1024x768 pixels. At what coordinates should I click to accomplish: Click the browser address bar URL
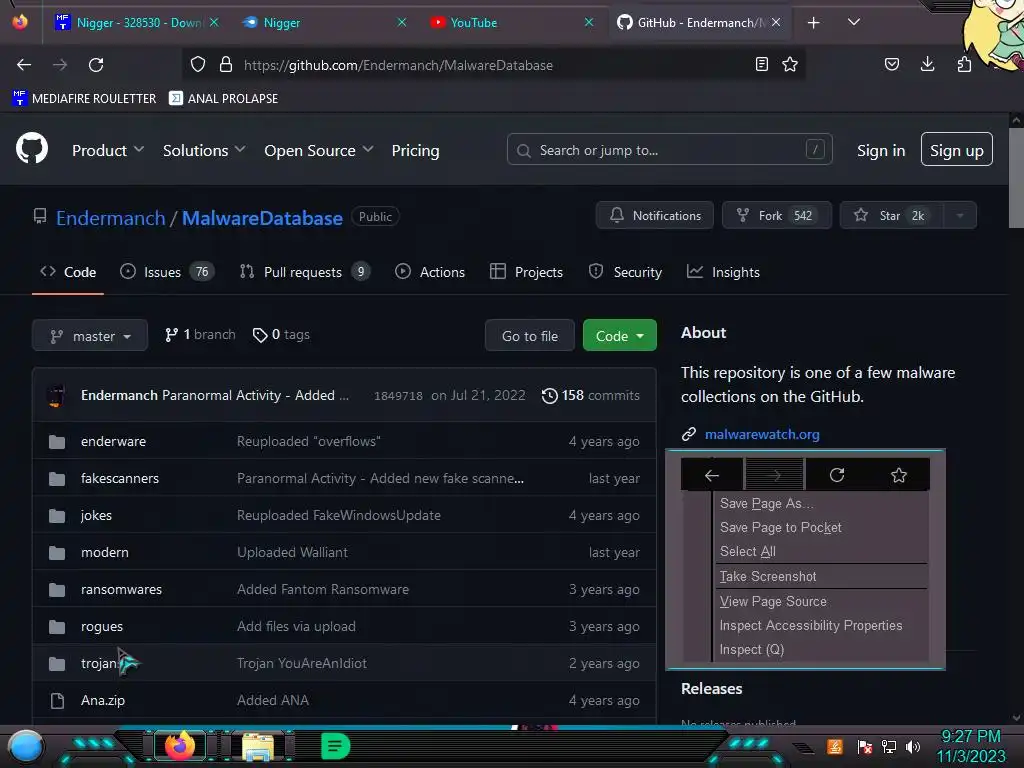tap(398, 65)
